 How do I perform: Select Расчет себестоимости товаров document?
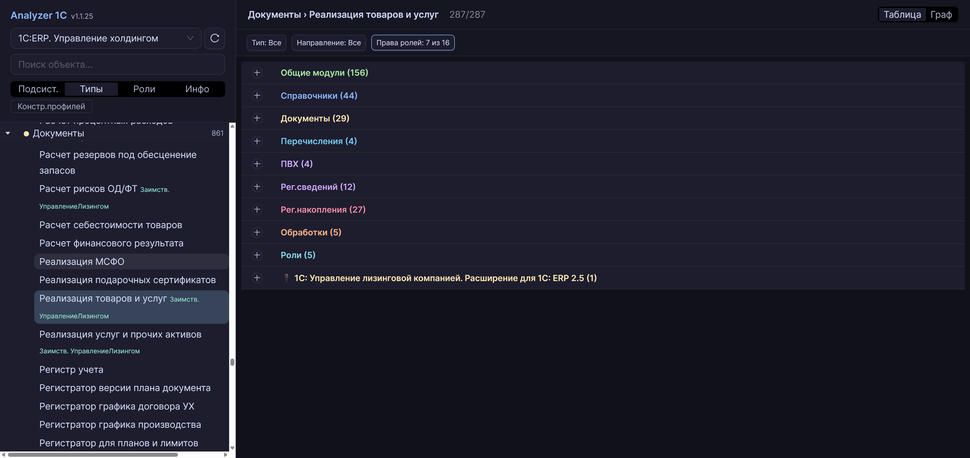coord(131,225)
